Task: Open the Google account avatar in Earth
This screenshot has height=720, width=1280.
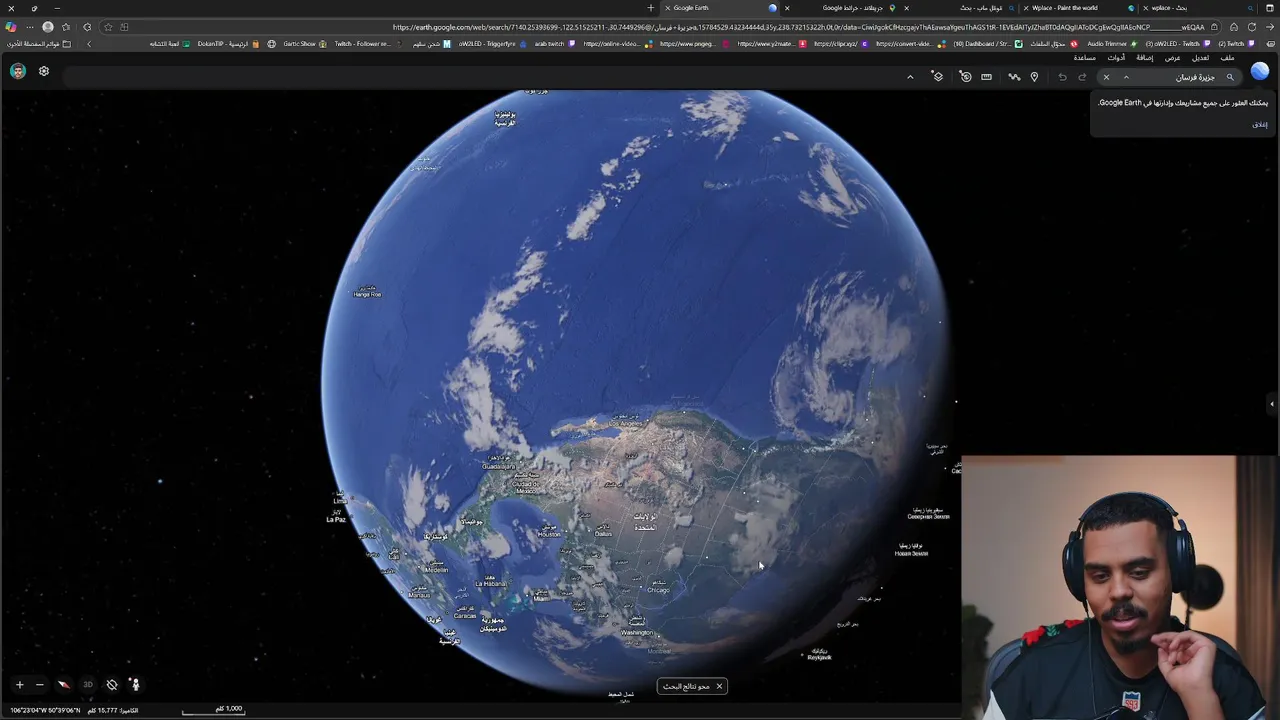Action: coord(18,71)
